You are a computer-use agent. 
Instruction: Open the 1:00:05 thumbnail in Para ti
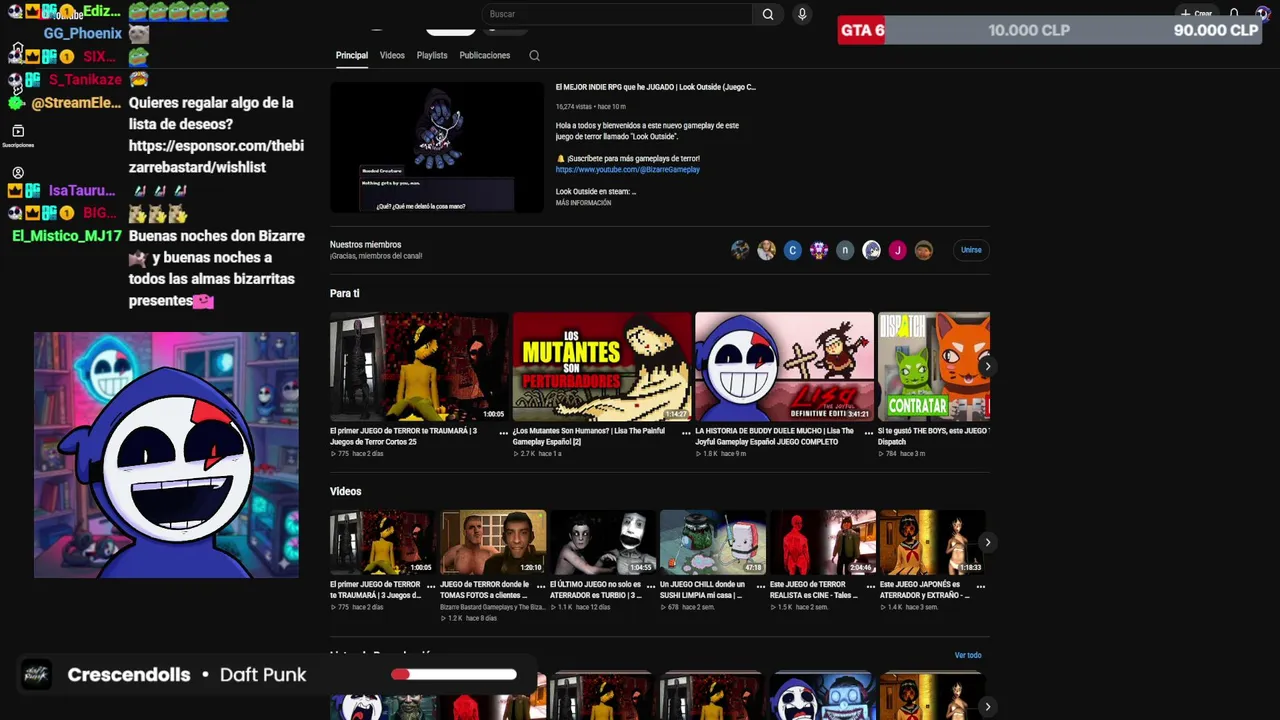419,366
